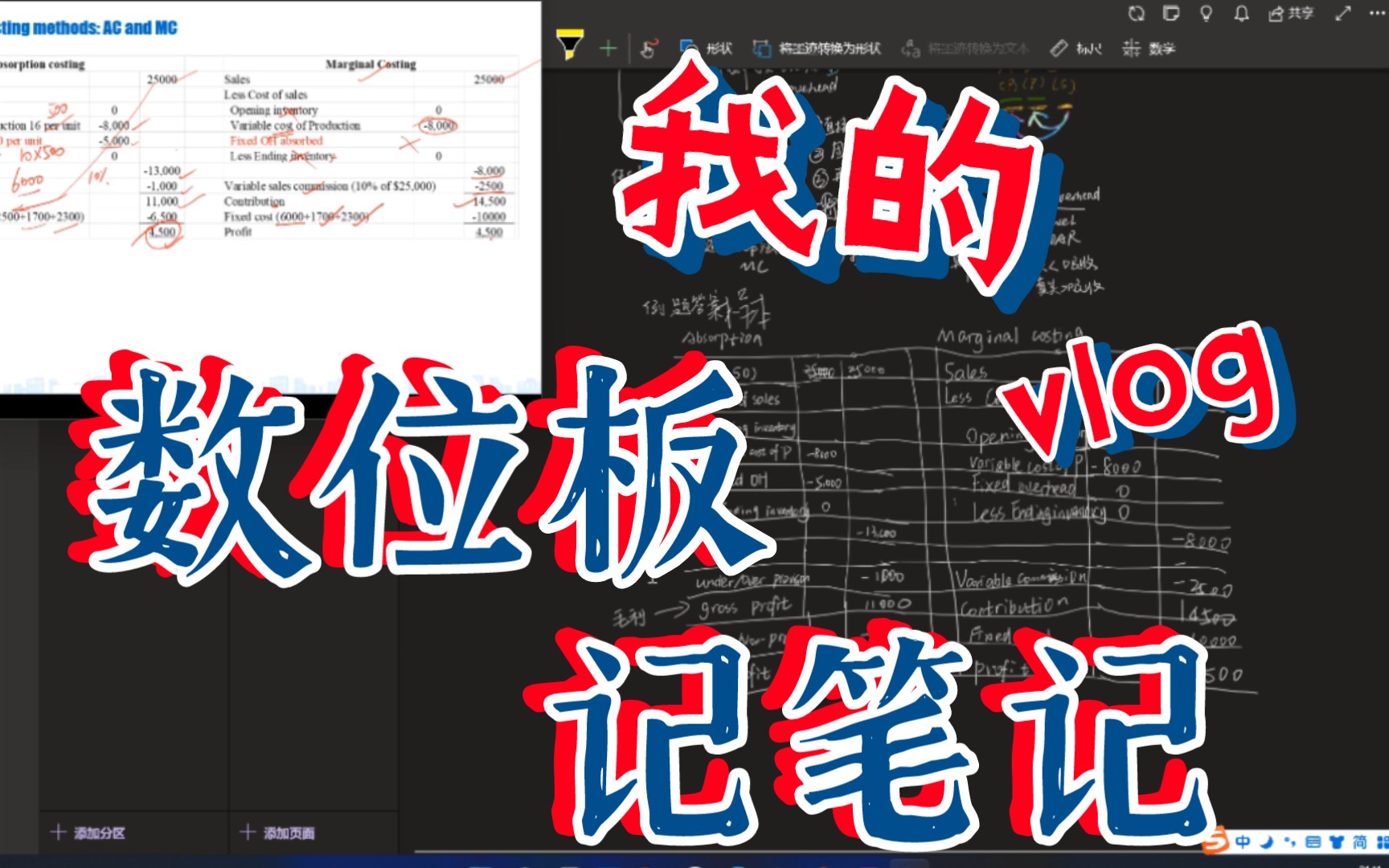Click the lightbulb Tell Me icon
The image size is (1389, 868).
click(1205, 14)
